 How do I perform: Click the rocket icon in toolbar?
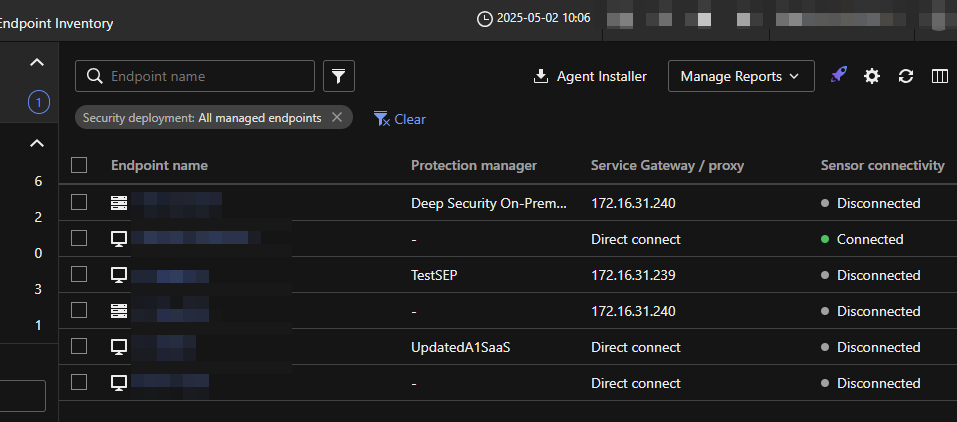838,76
